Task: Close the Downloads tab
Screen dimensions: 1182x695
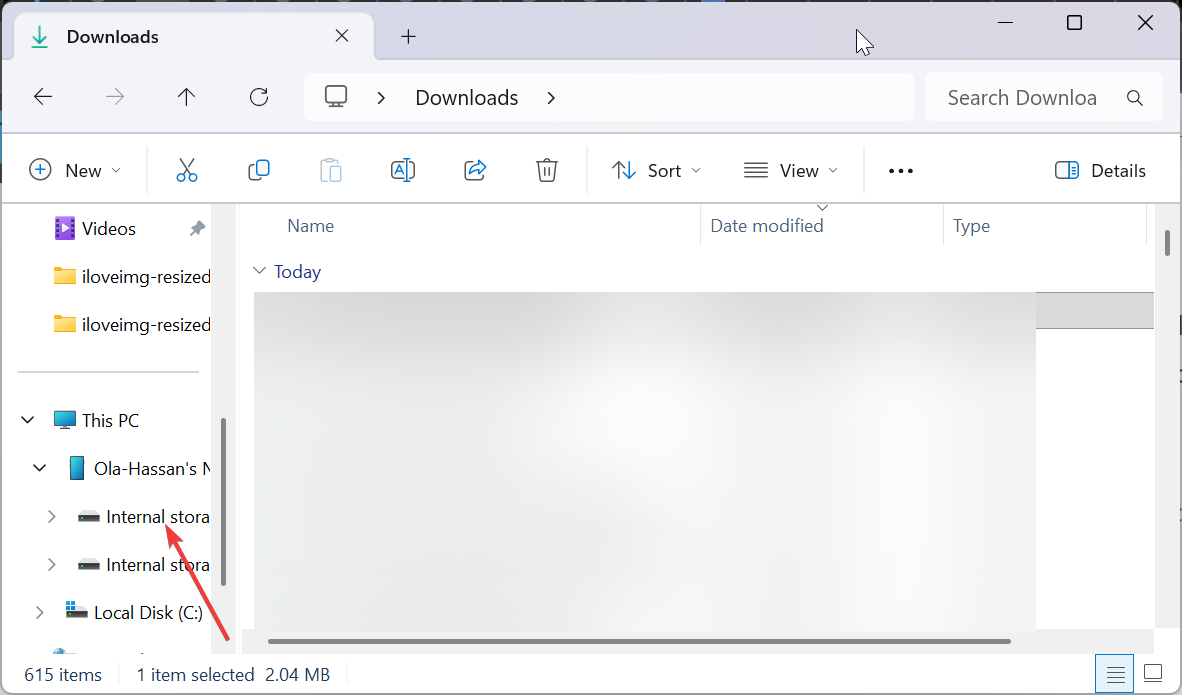Action: (x=341, y=35)
